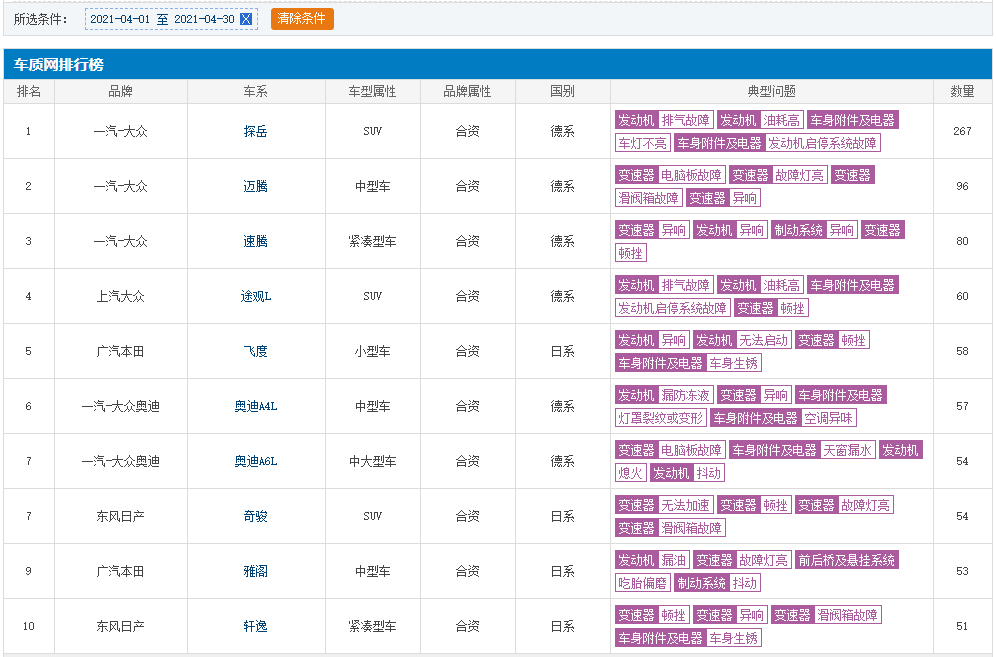Select 雅阁's 发动机 漏油 tag
996x657 pixels.
652,560
